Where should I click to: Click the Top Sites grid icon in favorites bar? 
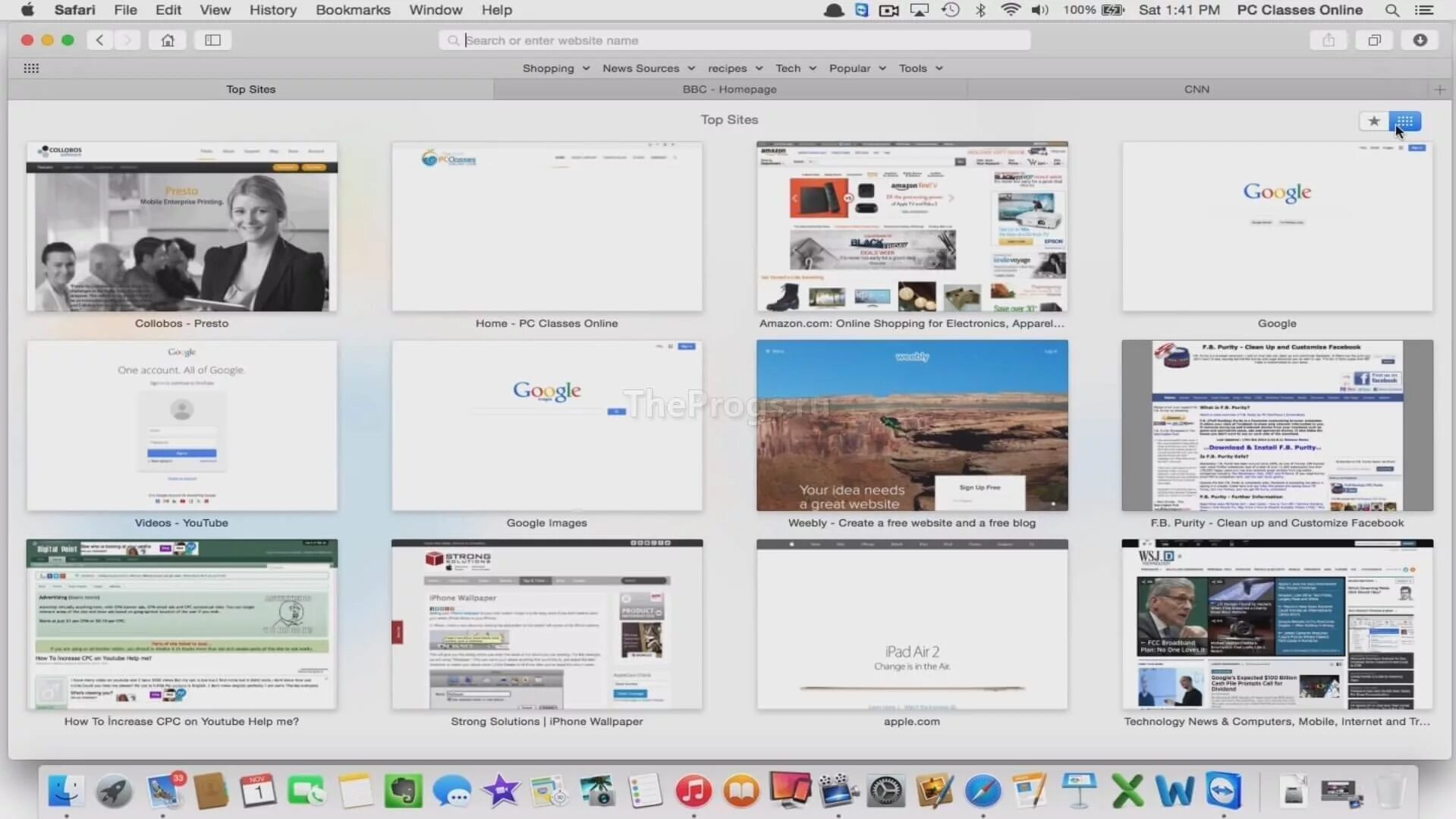[31, 68]
